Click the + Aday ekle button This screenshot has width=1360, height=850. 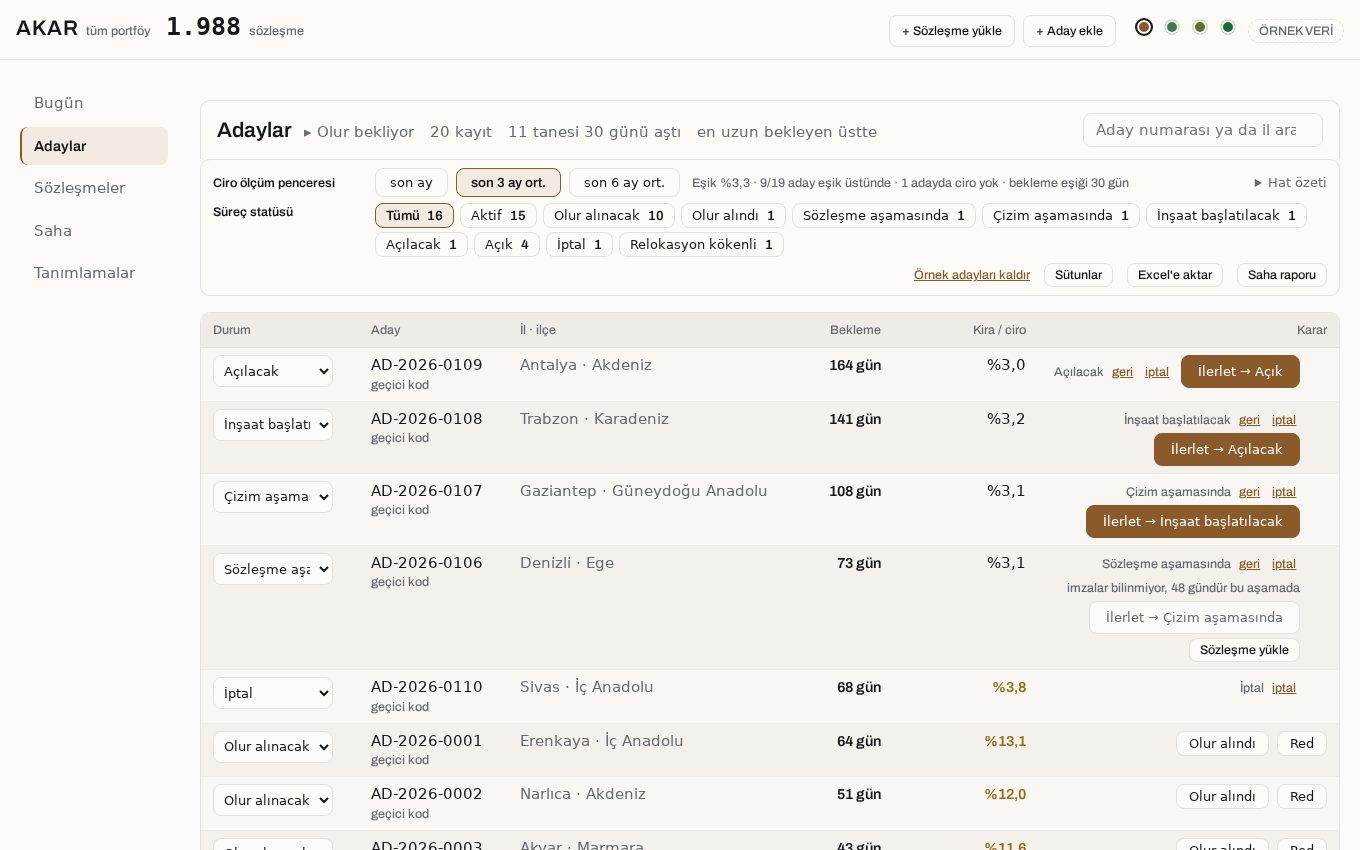(x=1069, y=31)
